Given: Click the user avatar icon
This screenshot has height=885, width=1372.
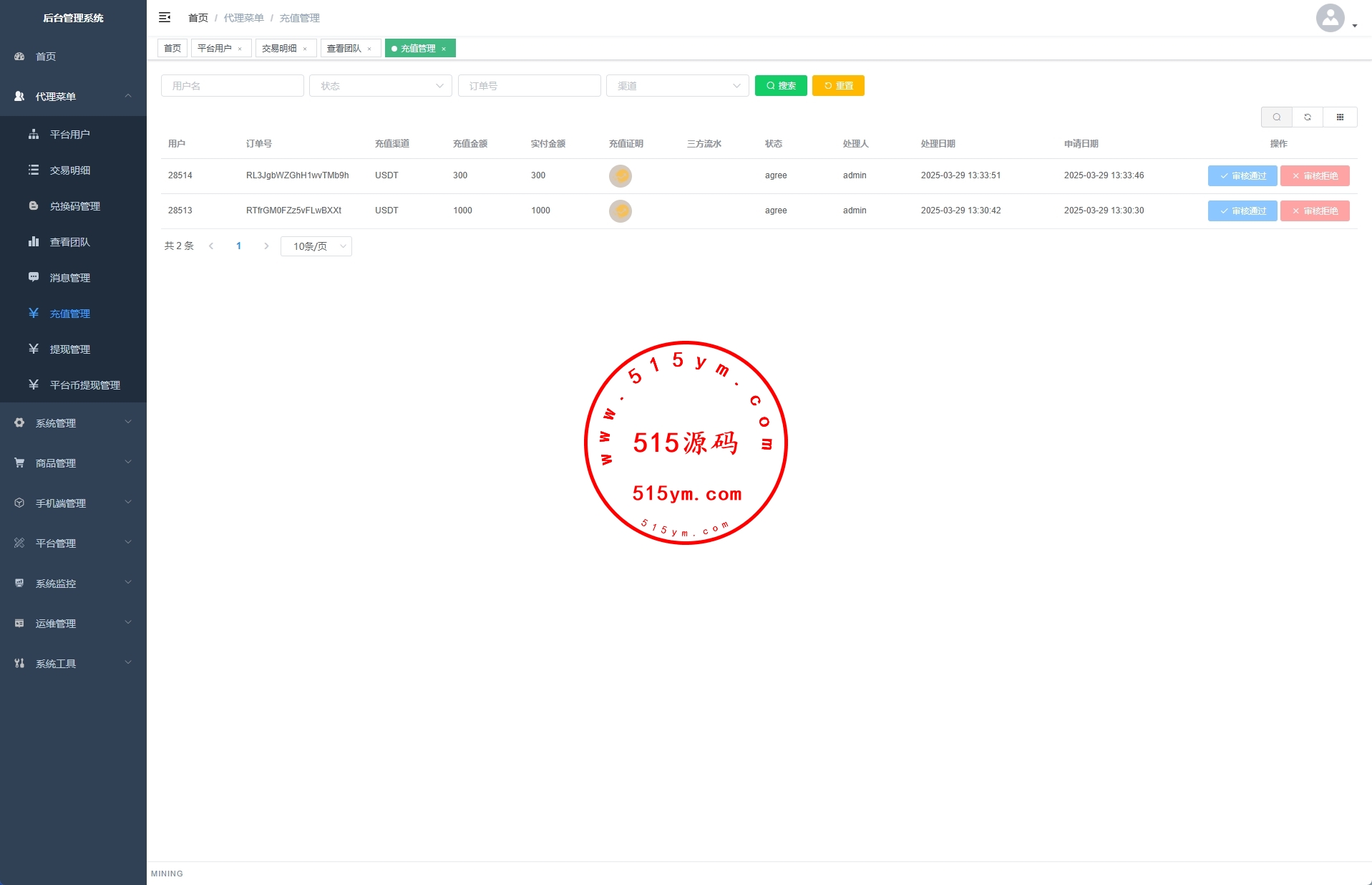Looking at the screenshot, I should pyautogui.click(x=1330, y=18).
